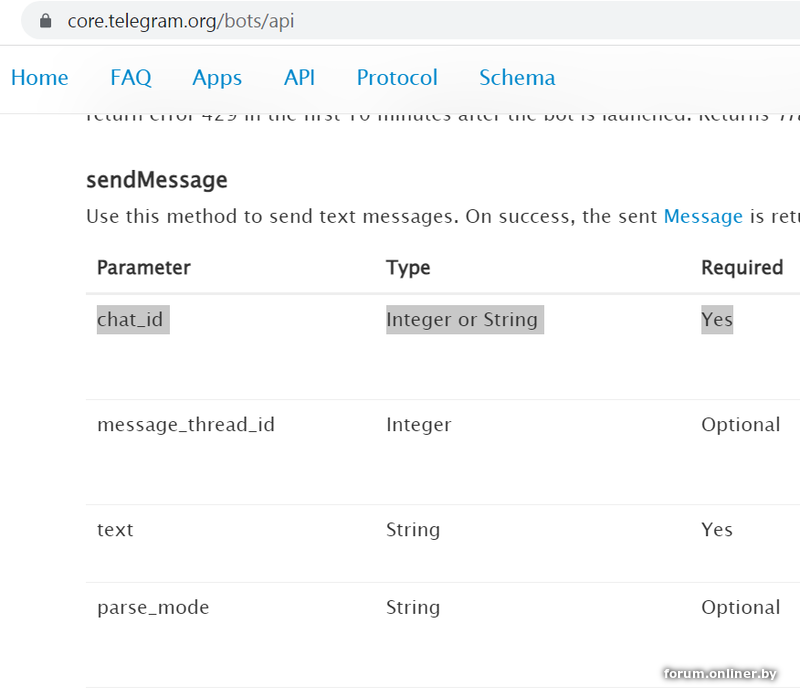Click Optional in the parse_mode row

pos(740,608)
